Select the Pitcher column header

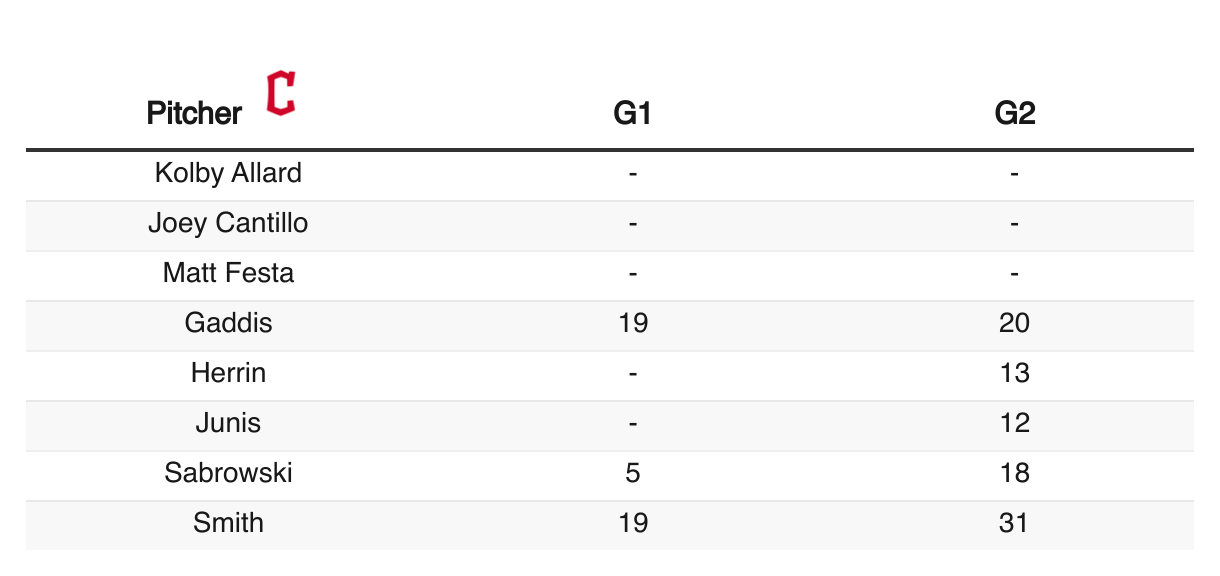coord(194,113)
